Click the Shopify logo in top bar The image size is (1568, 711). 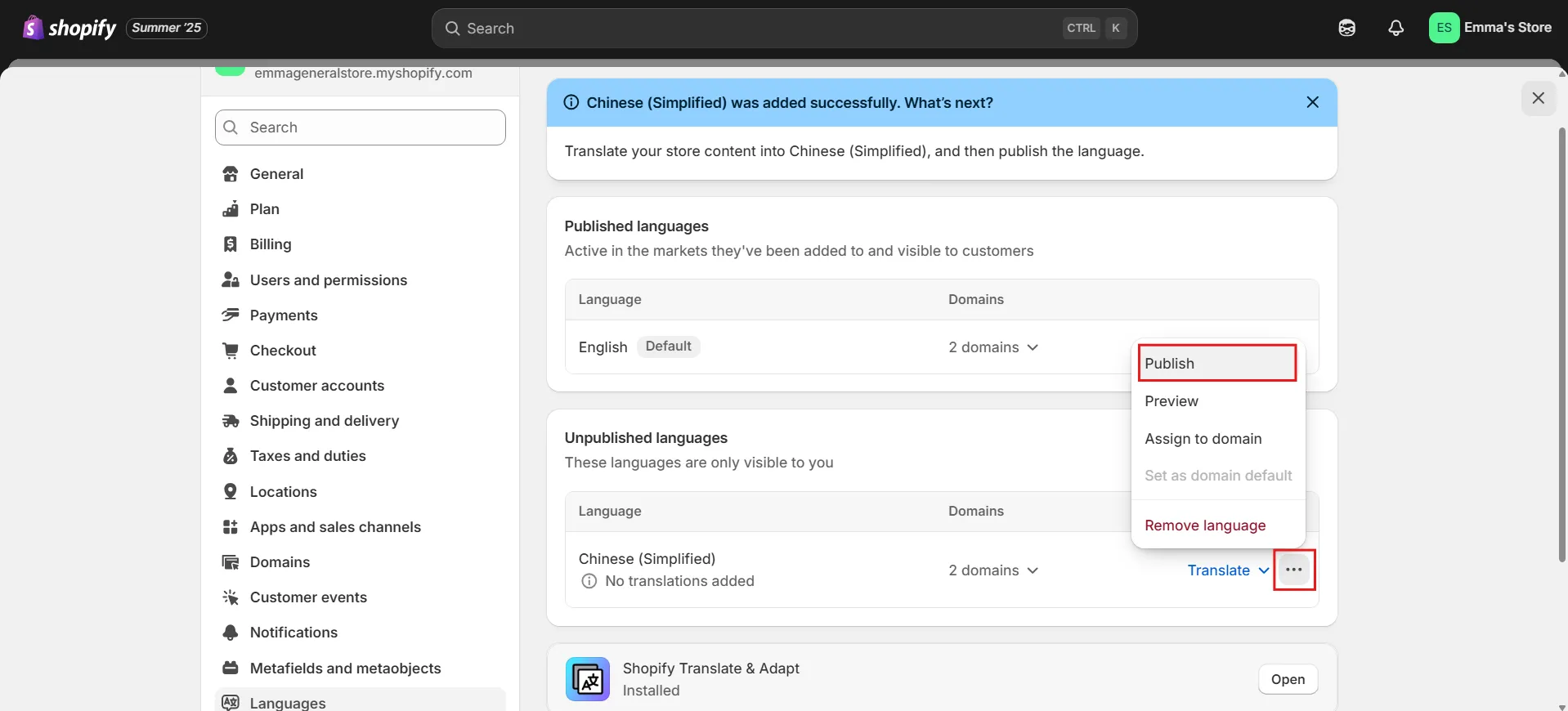click(69, 28)
